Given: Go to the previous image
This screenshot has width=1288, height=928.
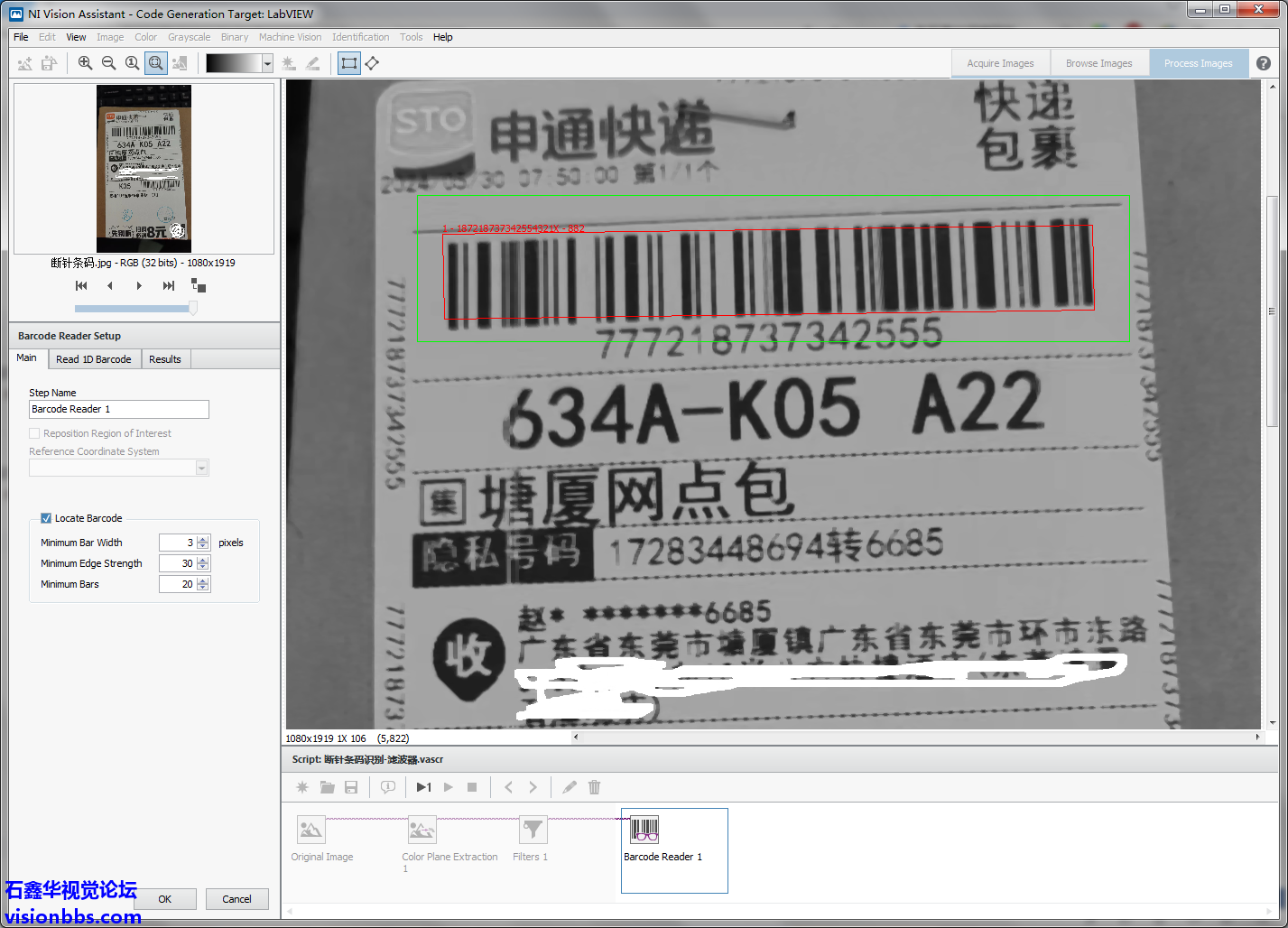Looking at the screenshot, I should pyautogui.click(x=110, y=285).
